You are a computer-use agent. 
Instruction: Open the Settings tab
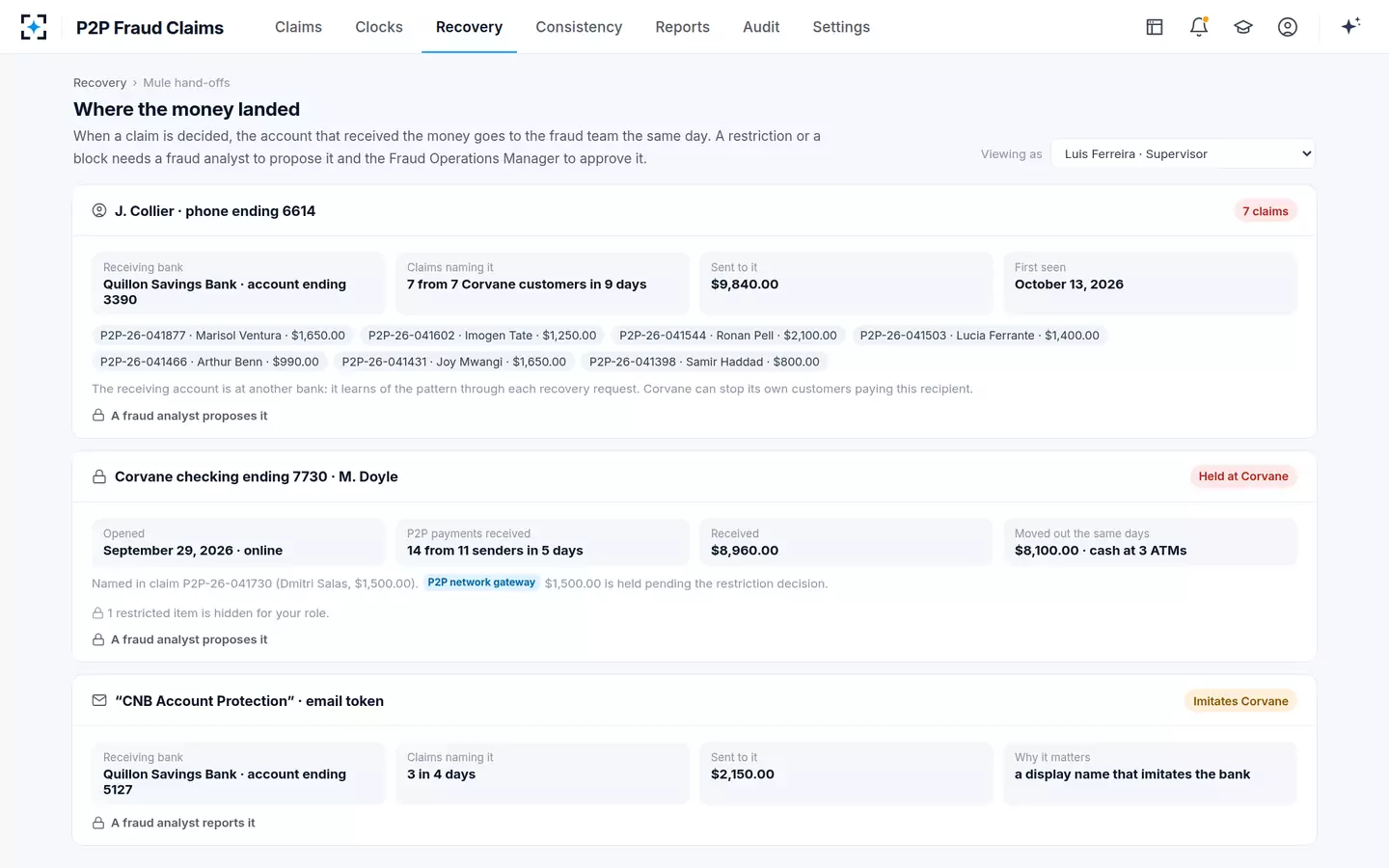pos(841,27)
